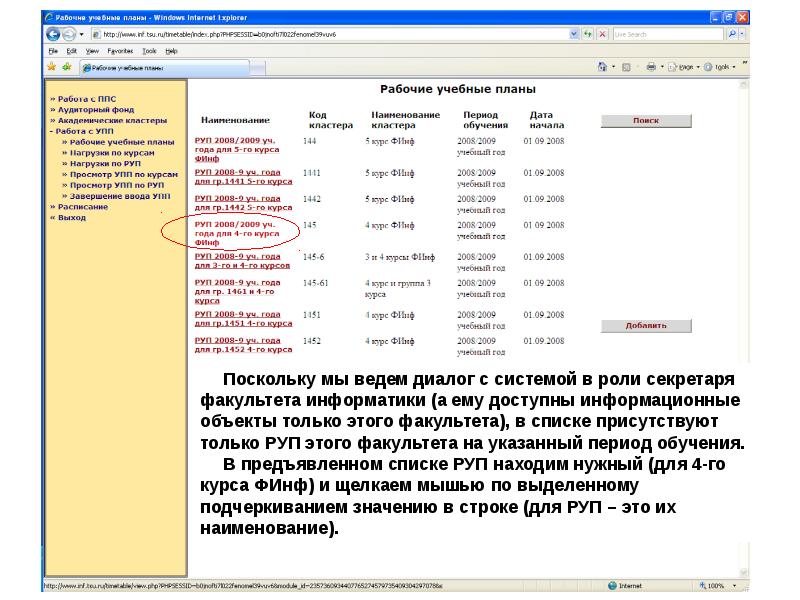Click the Add to Favorites icon
Image resolution: width=800 pixels, height=600 pixels.
[67, 67]
